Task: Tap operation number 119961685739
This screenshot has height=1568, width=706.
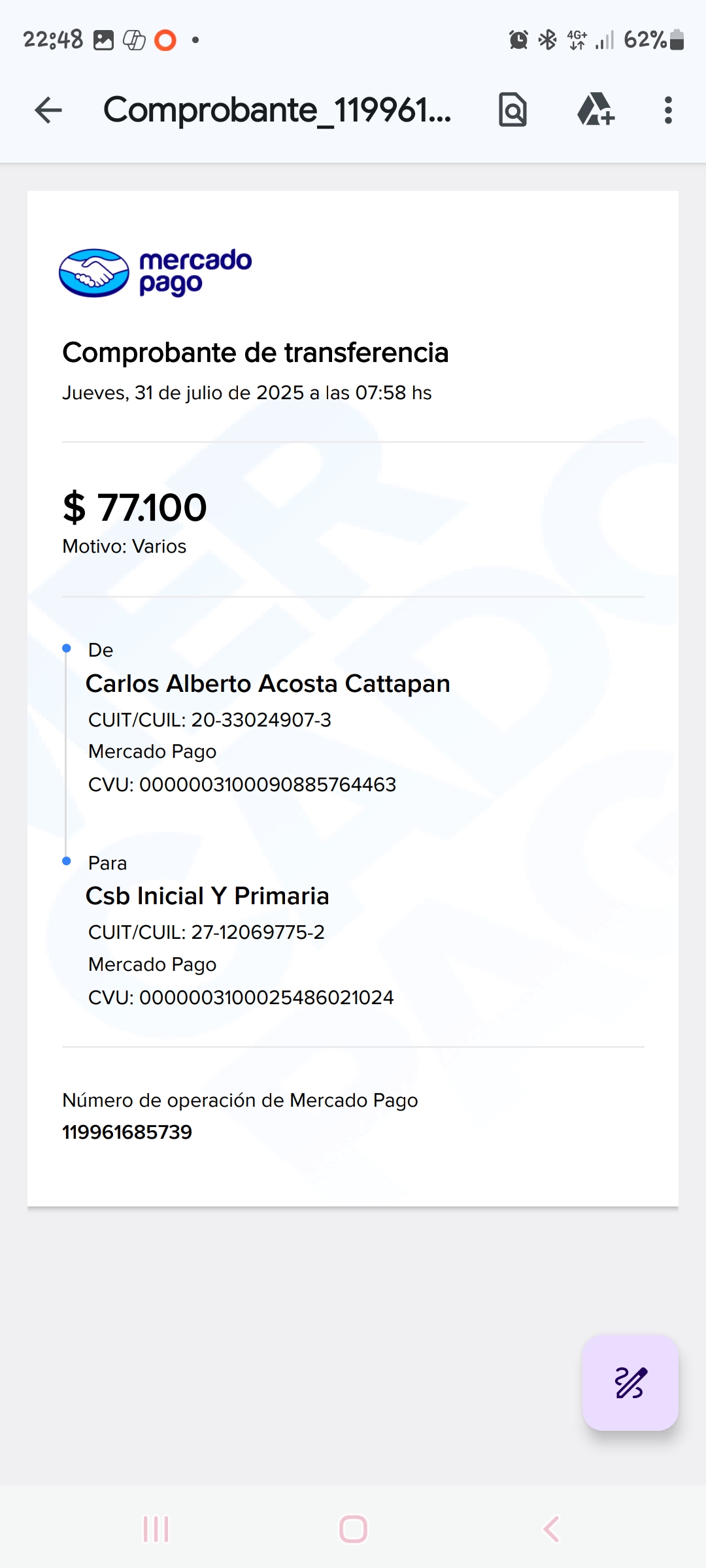Action: pos(127,1132)
